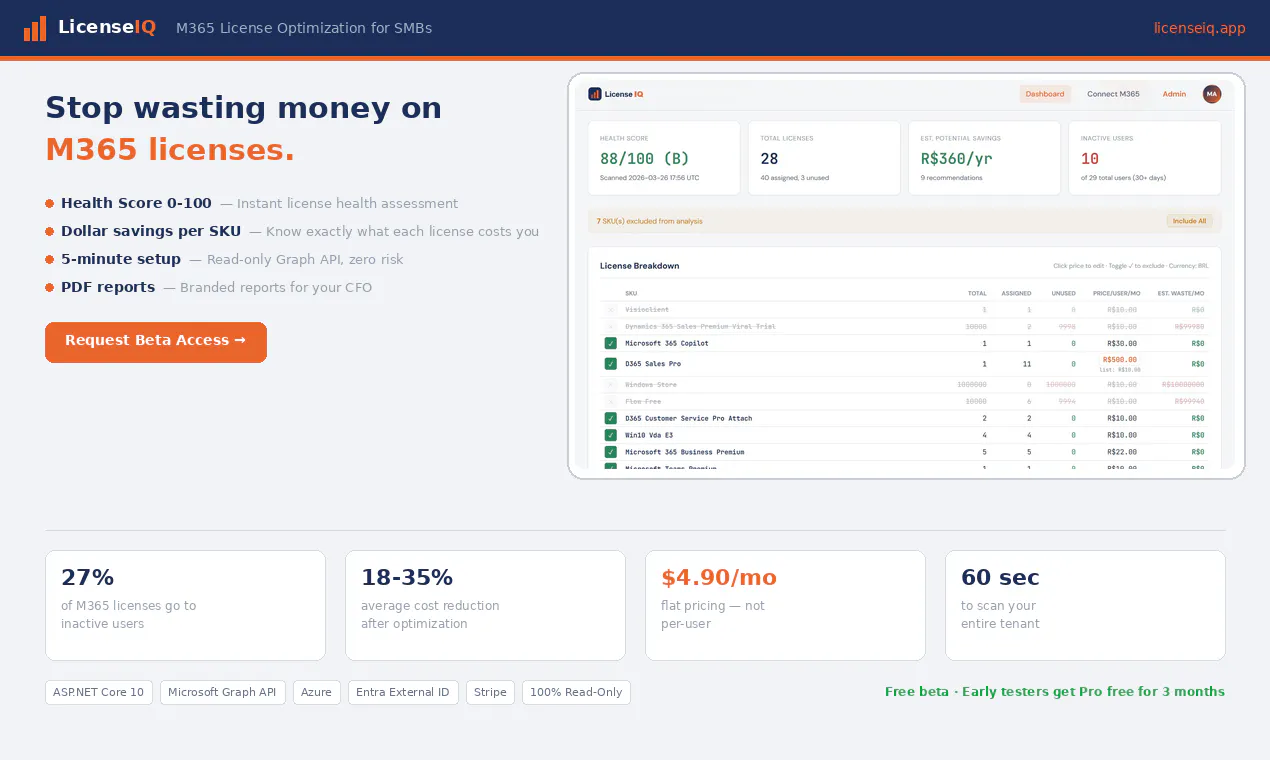Click the $4.90/mo flat pricing card
Image resolution: width=1270 pixels, height=760 pixels.
click(x=785, y=605)
